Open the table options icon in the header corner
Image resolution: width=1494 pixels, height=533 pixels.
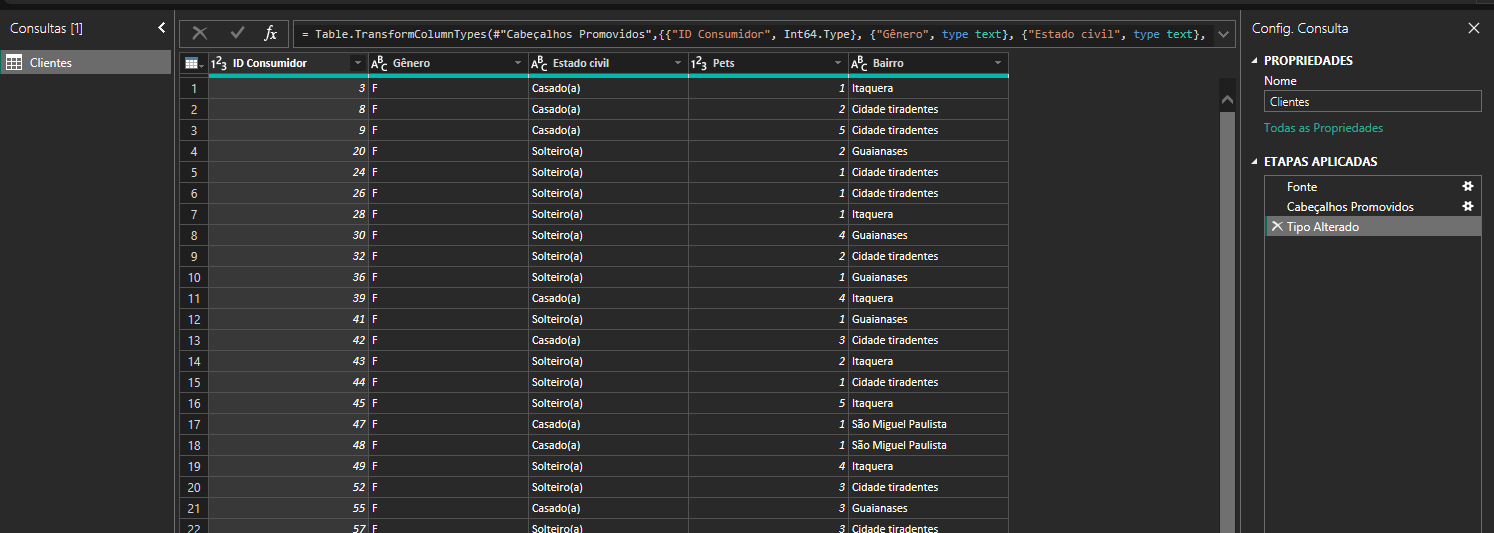[194, 63]
